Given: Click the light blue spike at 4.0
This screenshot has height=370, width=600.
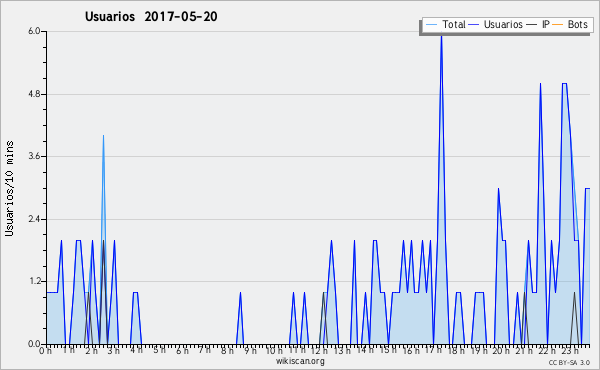Looking at the screenshot, I should 103,137.
